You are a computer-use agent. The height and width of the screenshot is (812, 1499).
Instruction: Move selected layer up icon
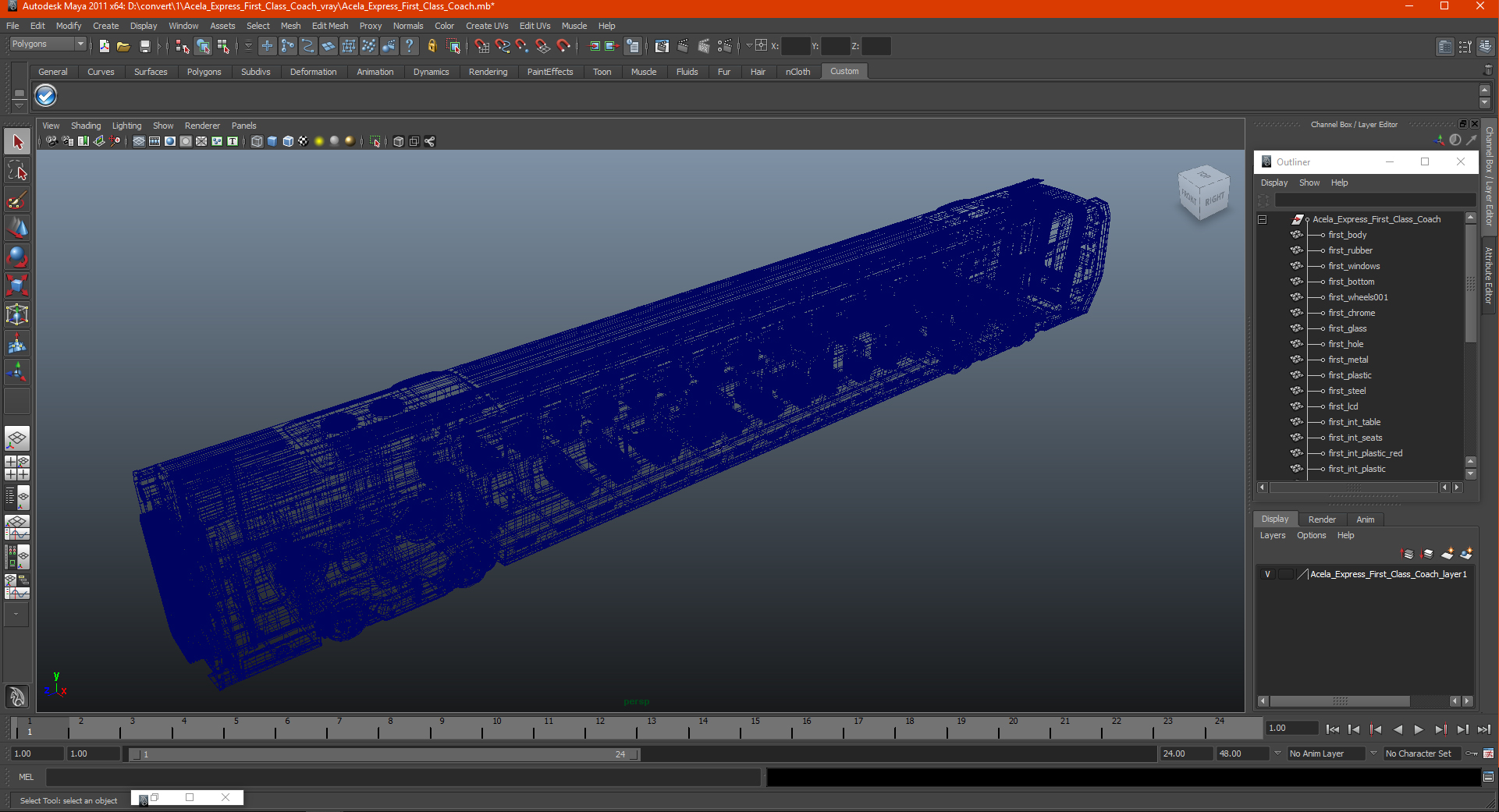[x=1408, y=554]
